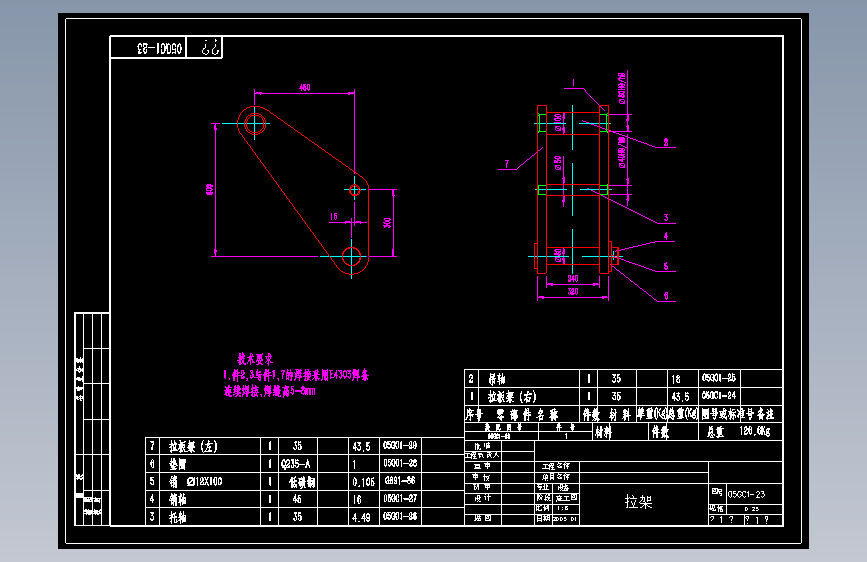
Task: Click the "序号" column header
Action: coord(474,414)
